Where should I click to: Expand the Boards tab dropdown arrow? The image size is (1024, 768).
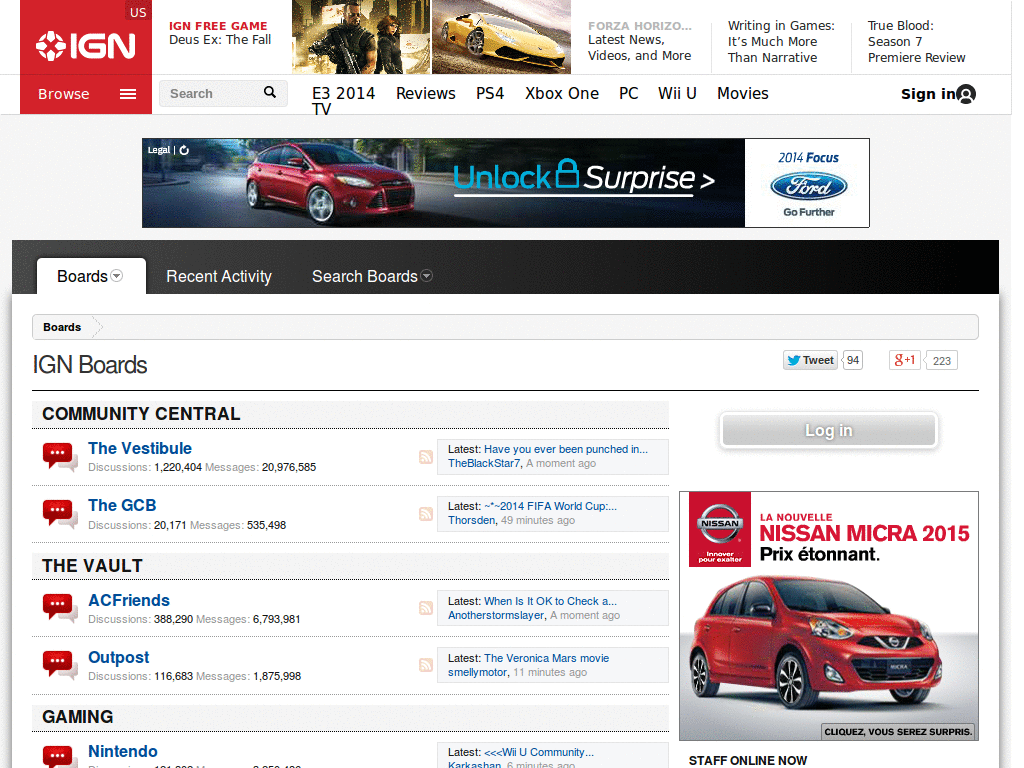point(117,276)
